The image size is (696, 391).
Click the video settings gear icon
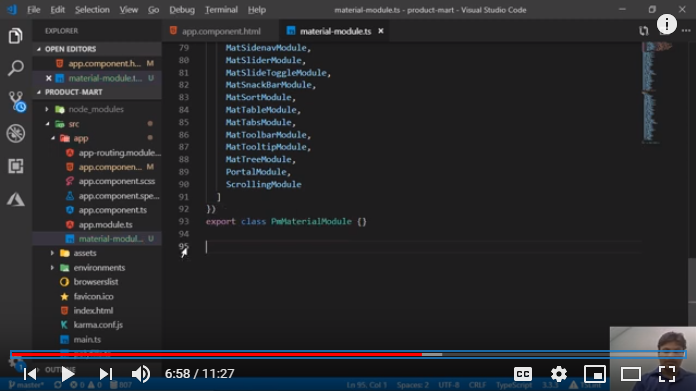[559, 374]
